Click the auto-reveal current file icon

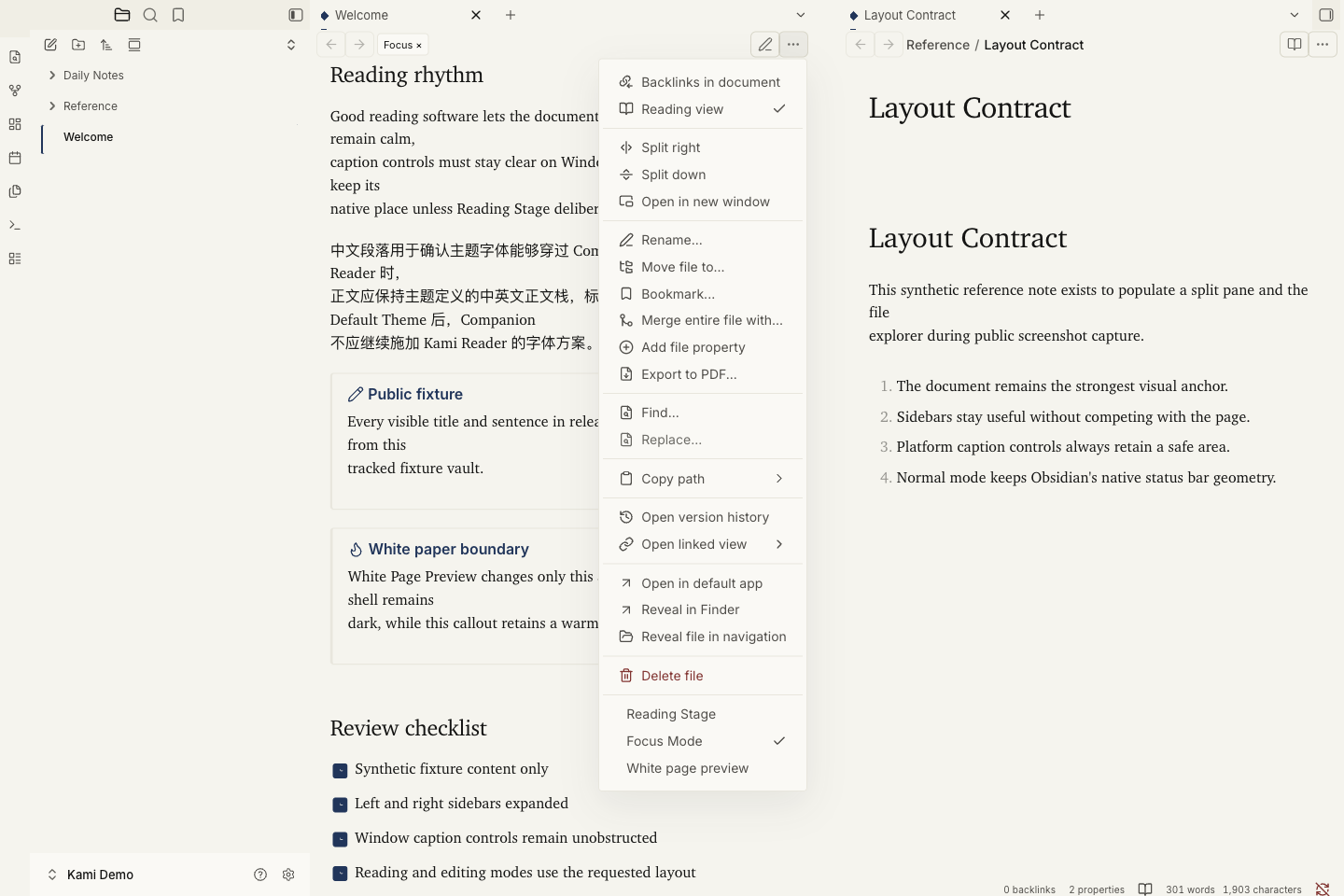134,45
